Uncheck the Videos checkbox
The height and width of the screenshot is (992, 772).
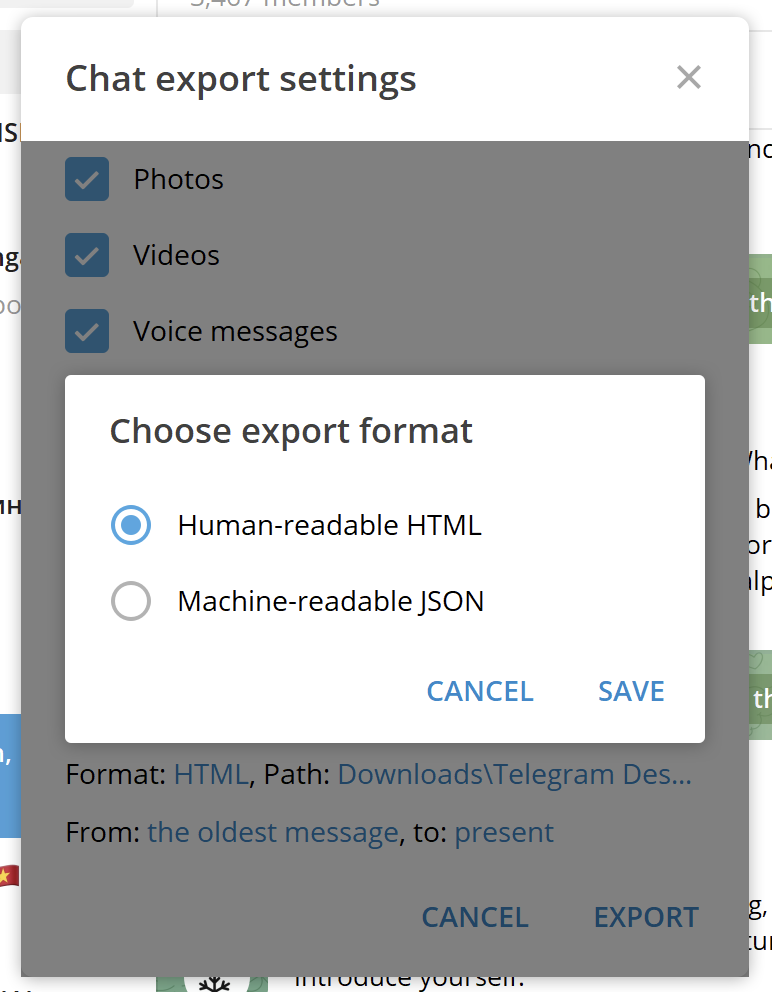click(x=87, y=255)
